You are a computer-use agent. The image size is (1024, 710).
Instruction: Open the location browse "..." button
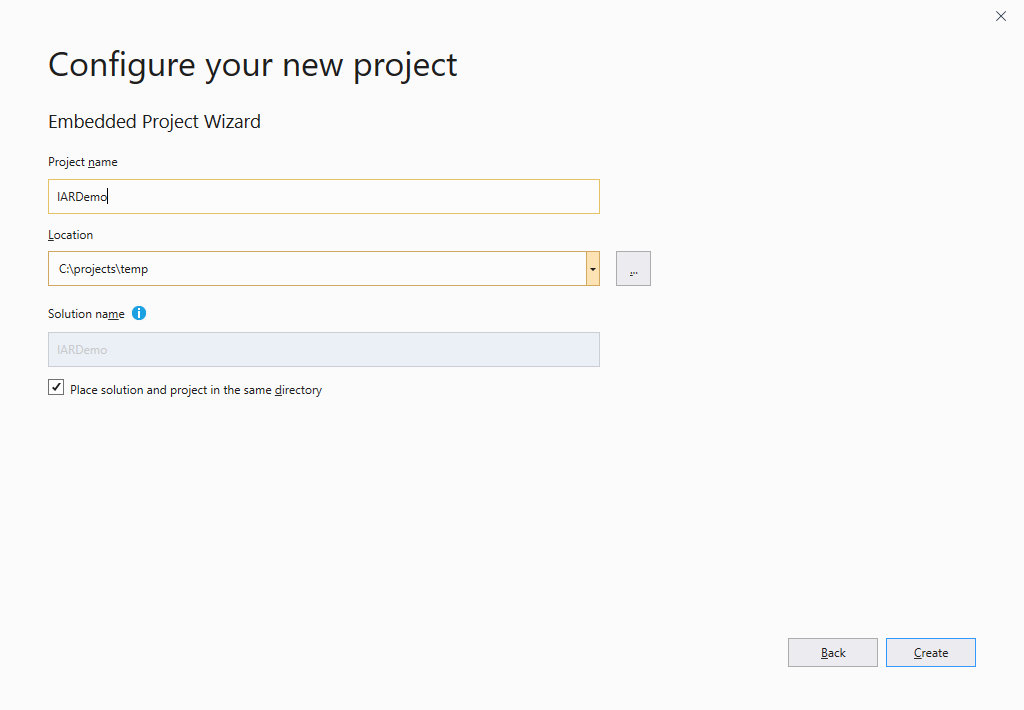633,269
